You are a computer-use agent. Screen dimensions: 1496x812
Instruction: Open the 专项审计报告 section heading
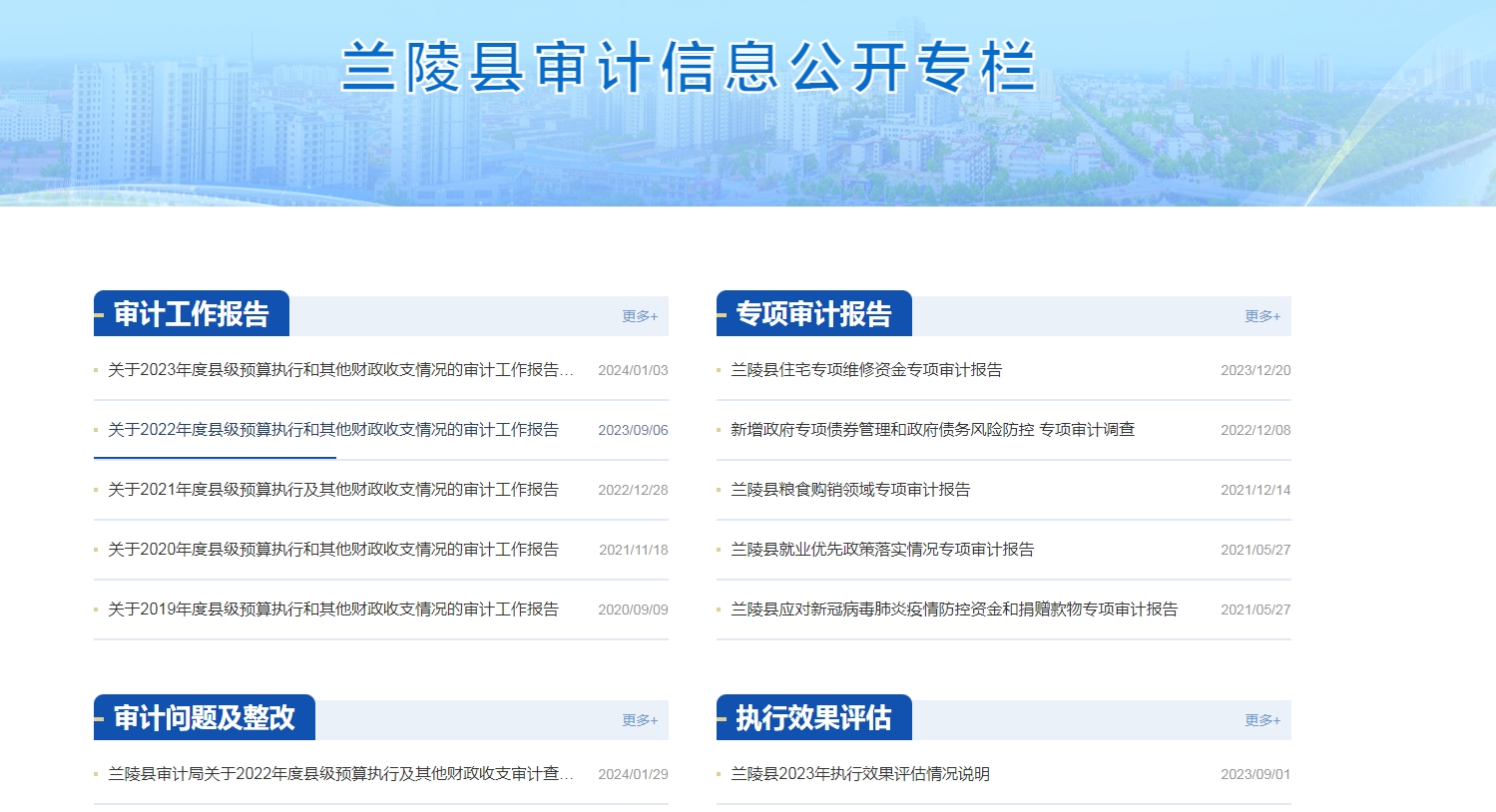click(x=814, y=314)
